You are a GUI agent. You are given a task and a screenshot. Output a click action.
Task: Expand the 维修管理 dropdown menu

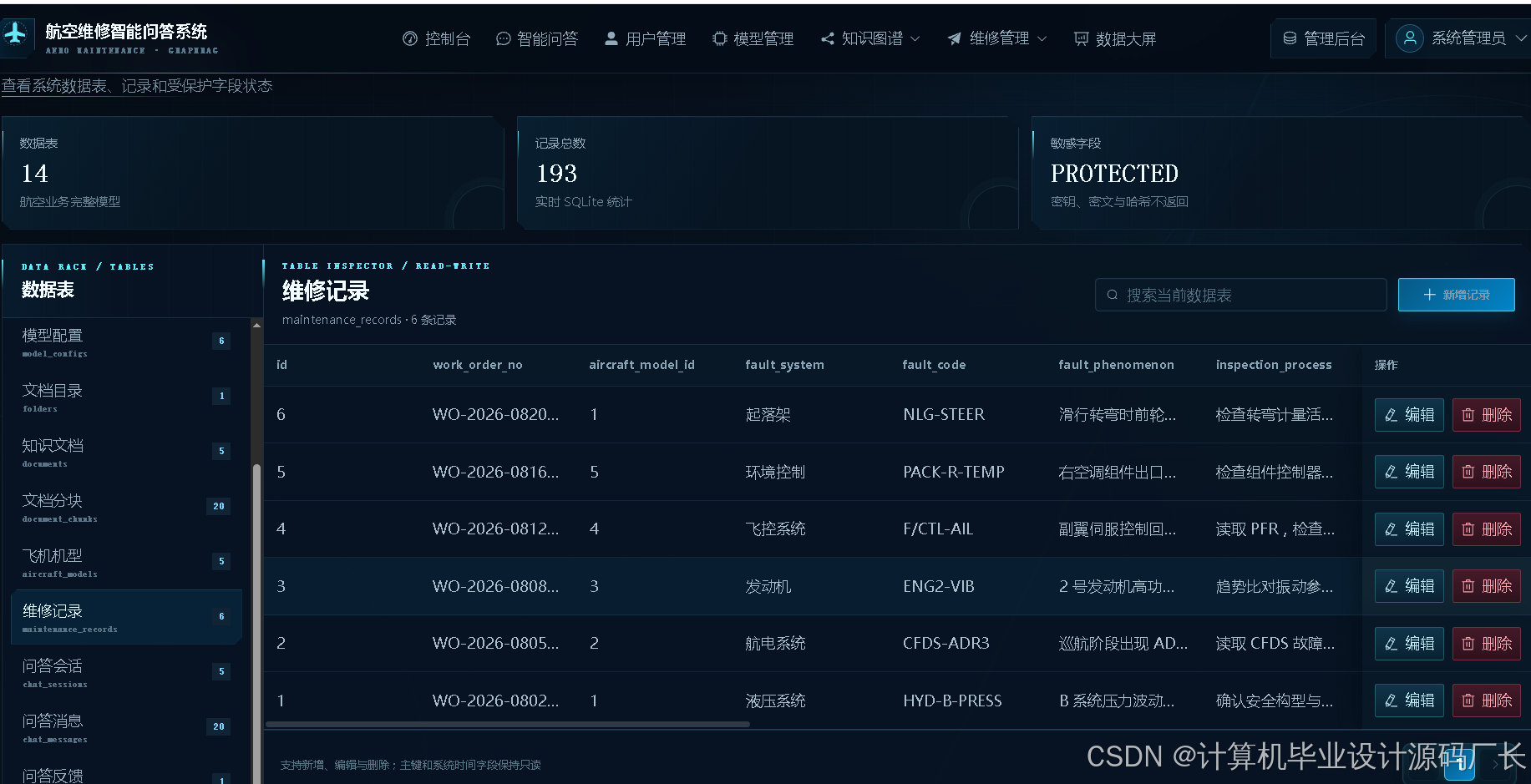point(996,38)
